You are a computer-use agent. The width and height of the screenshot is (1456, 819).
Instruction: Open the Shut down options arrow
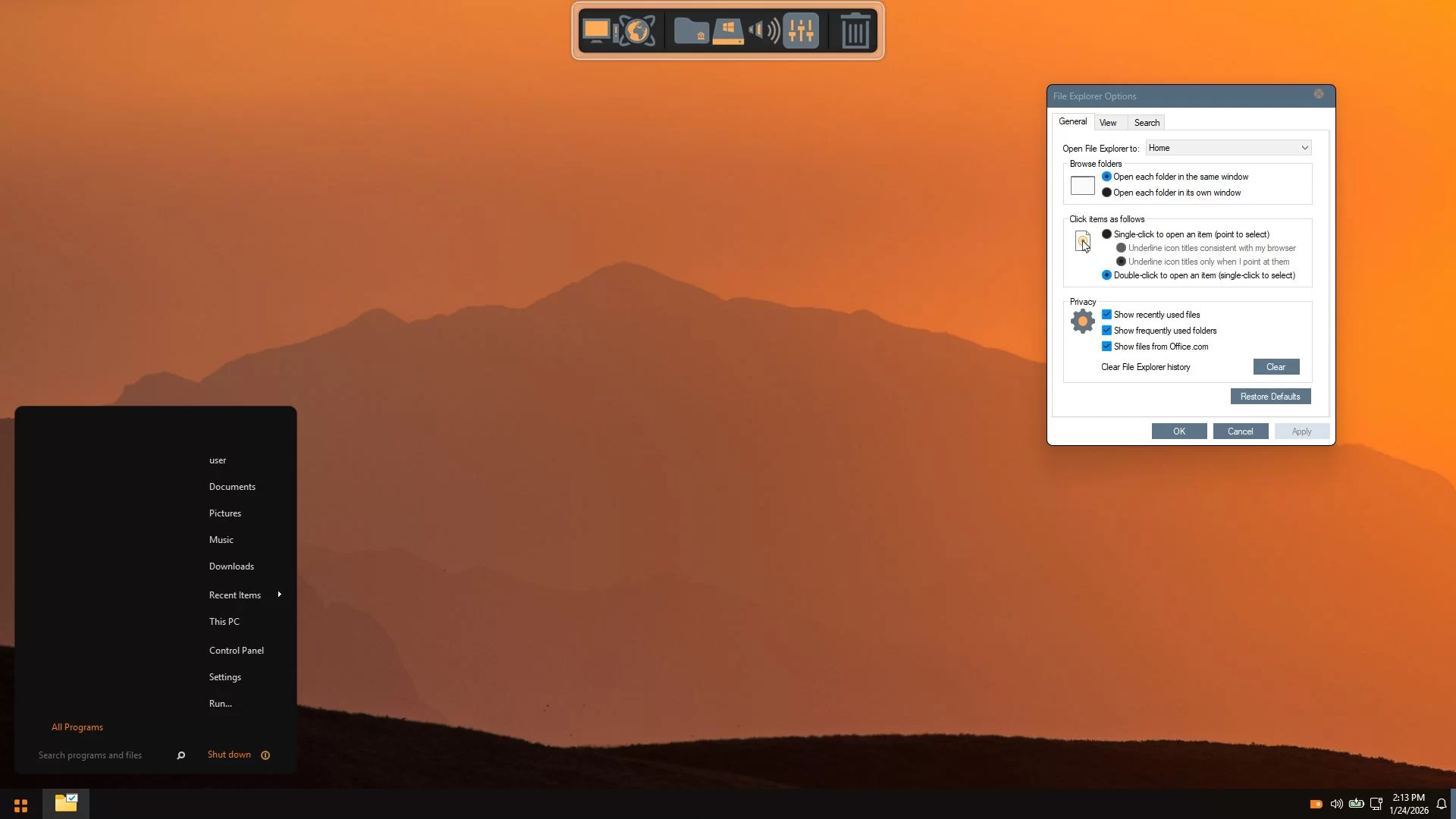(x=265, y=755)
